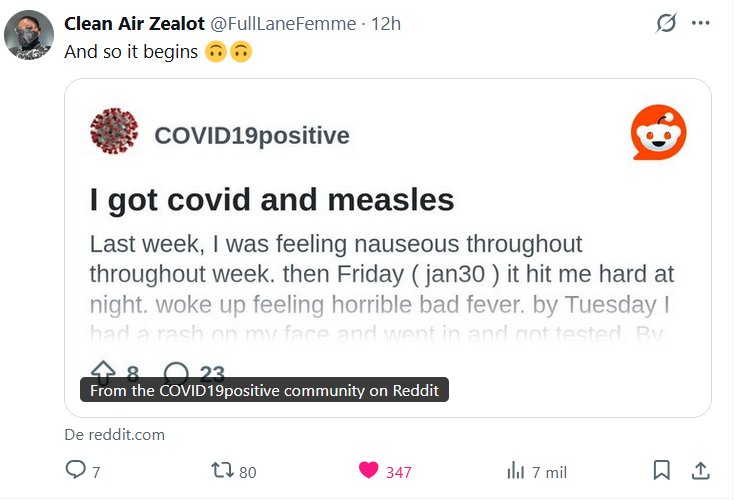The width and height of the screenshot is (734, 500).
Task: Click the Reddit post preview text
Action: (x=380, y=274)
